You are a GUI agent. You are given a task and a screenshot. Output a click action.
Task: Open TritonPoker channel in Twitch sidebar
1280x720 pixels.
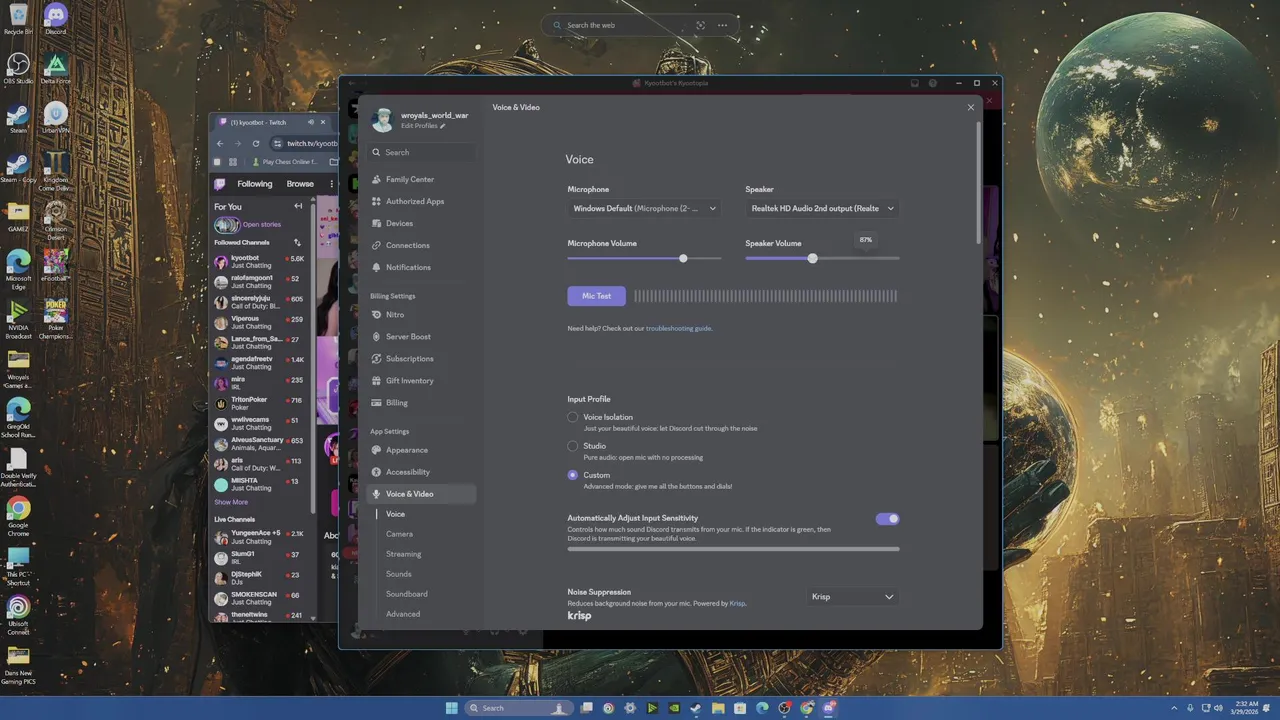tap(259, 403)
